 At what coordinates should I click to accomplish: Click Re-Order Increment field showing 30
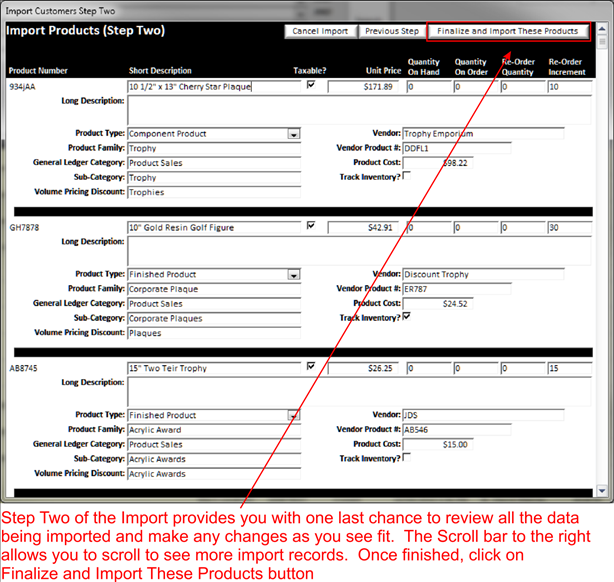pyautogui.click(x=569, y=228)
